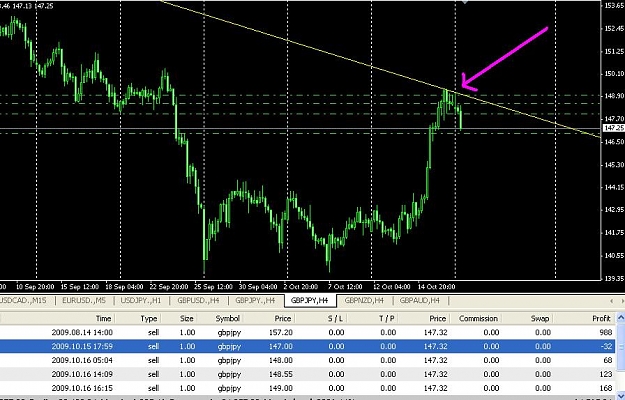Click the trade list scrollbar up arrow

(x=621, y=318)
